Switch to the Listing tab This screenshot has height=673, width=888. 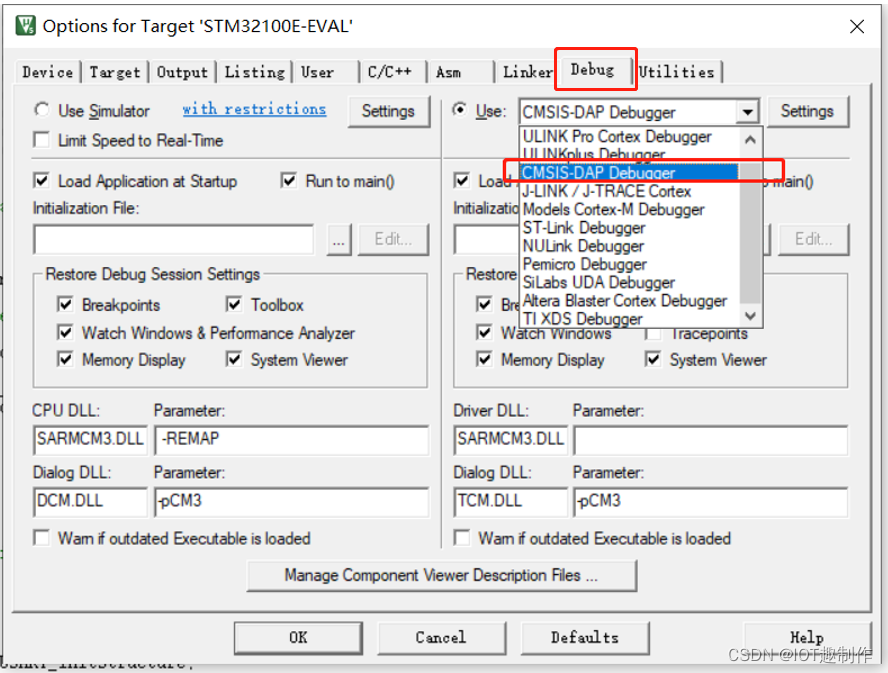[x=255, y=73]
